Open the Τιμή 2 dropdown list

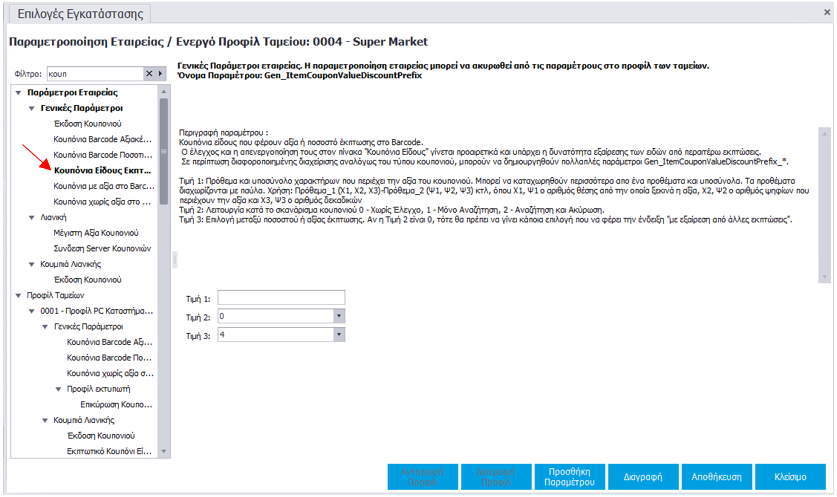(338, 316)
